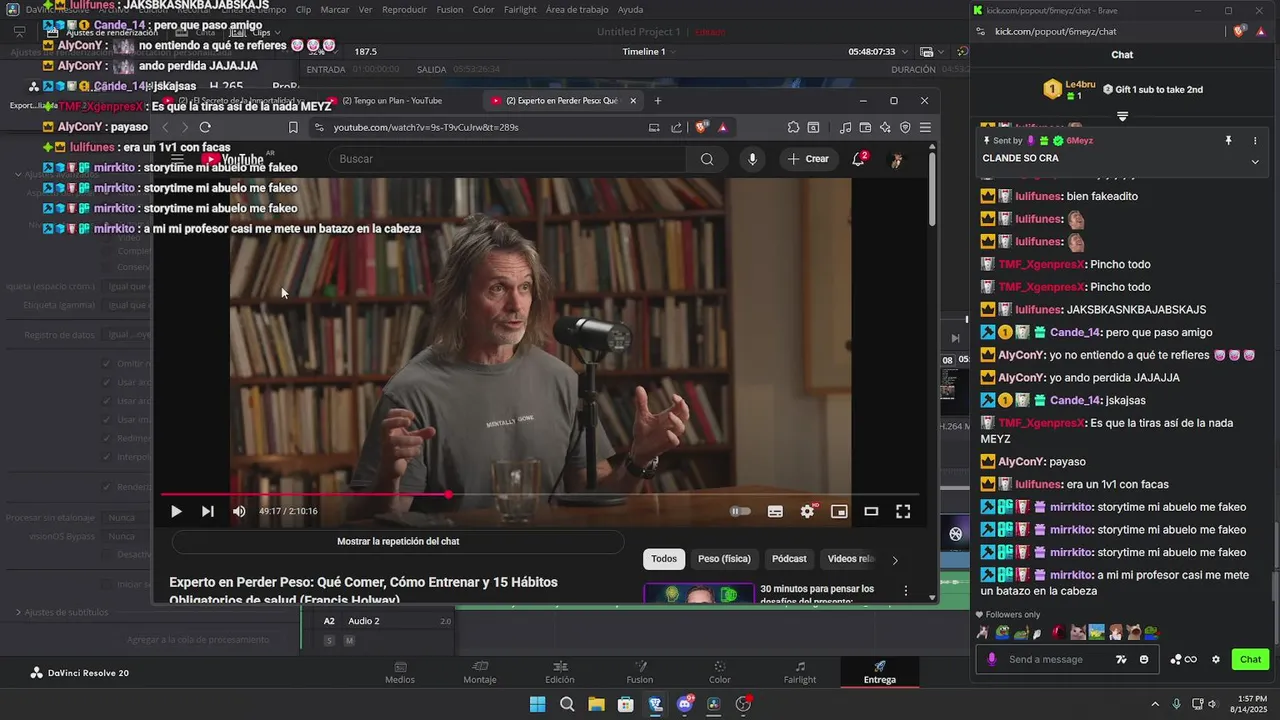Screen dimensions: 1280x720
Task: Toggle YouTube autoplay switch
Action: tap(740, 511)
